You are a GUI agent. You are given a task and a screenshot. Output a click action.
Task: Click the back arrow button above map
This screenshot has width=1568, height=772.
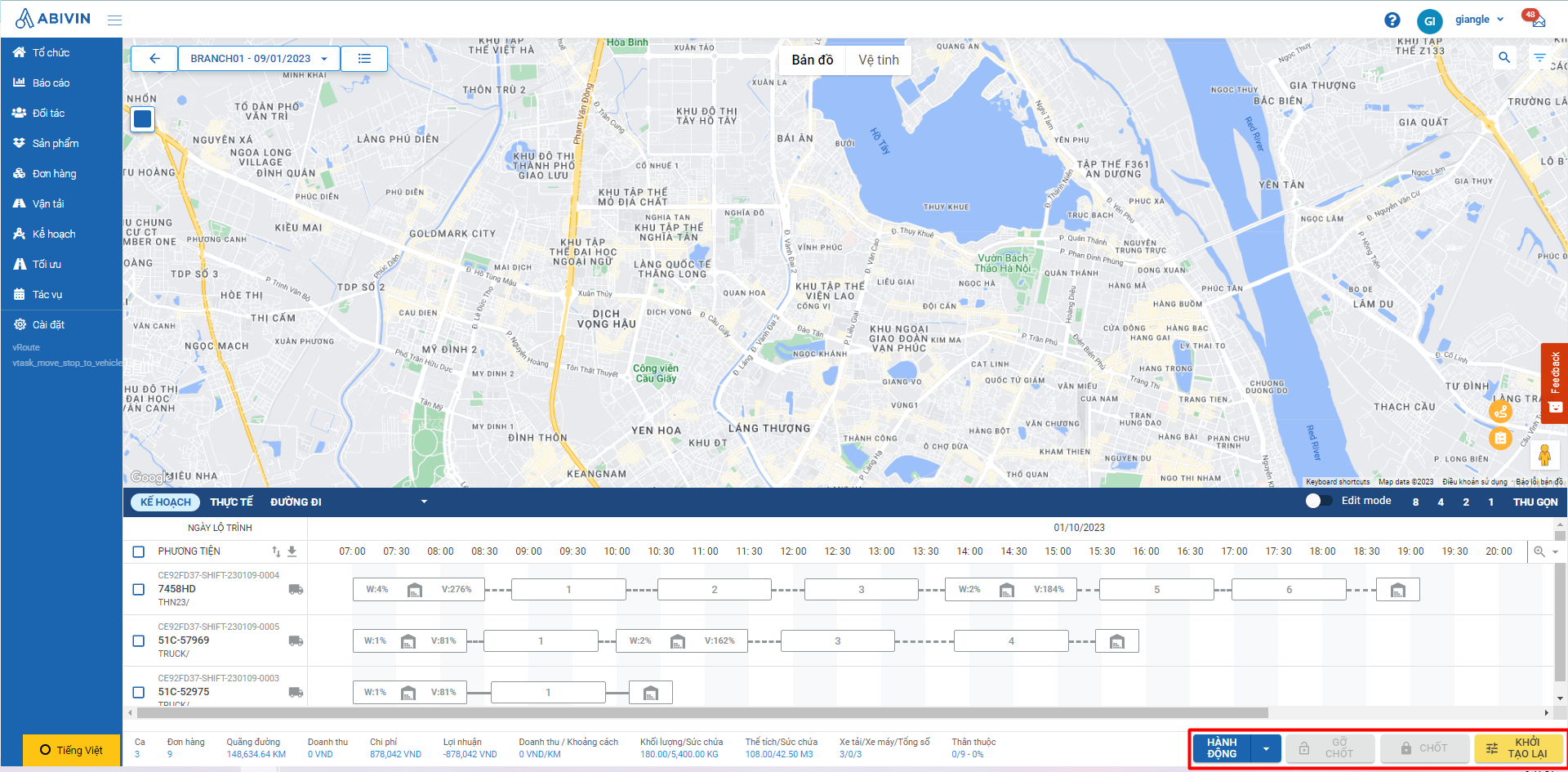154,58
